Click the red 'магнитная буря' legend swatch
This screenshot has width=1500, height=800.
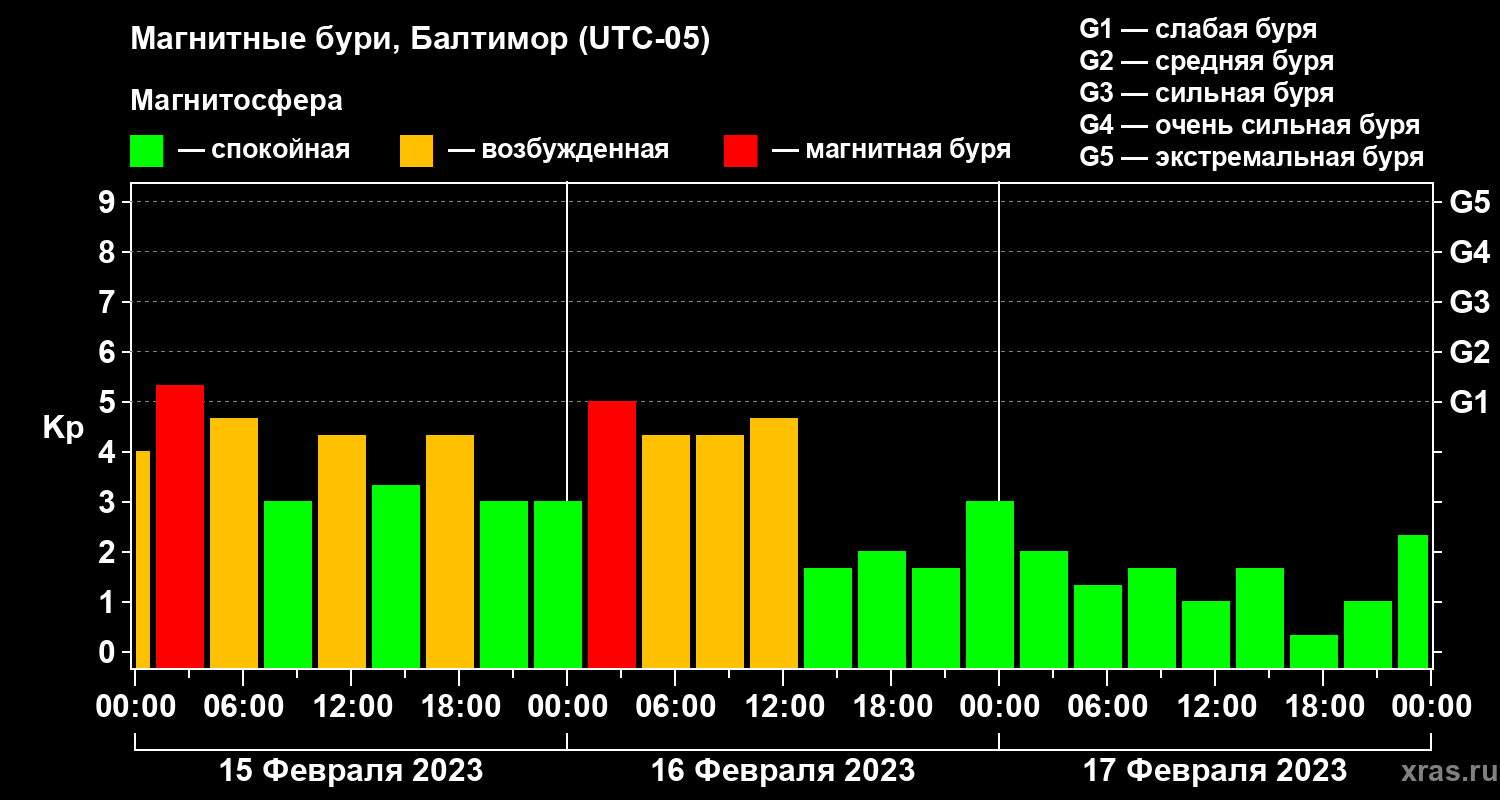[740, 151]
